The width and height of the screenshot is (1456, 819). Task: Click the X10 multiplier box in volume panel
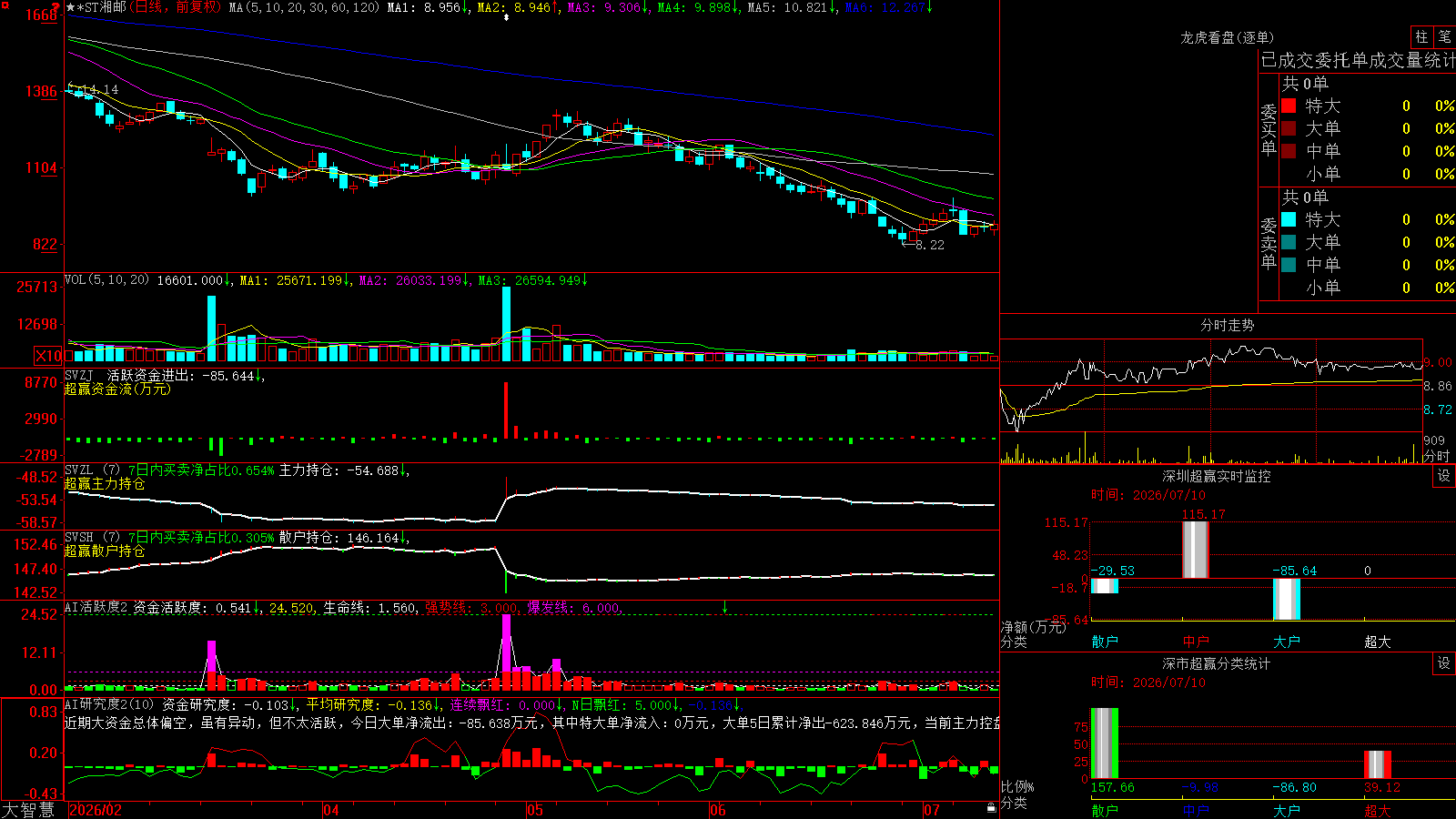[x=48, y=356]
